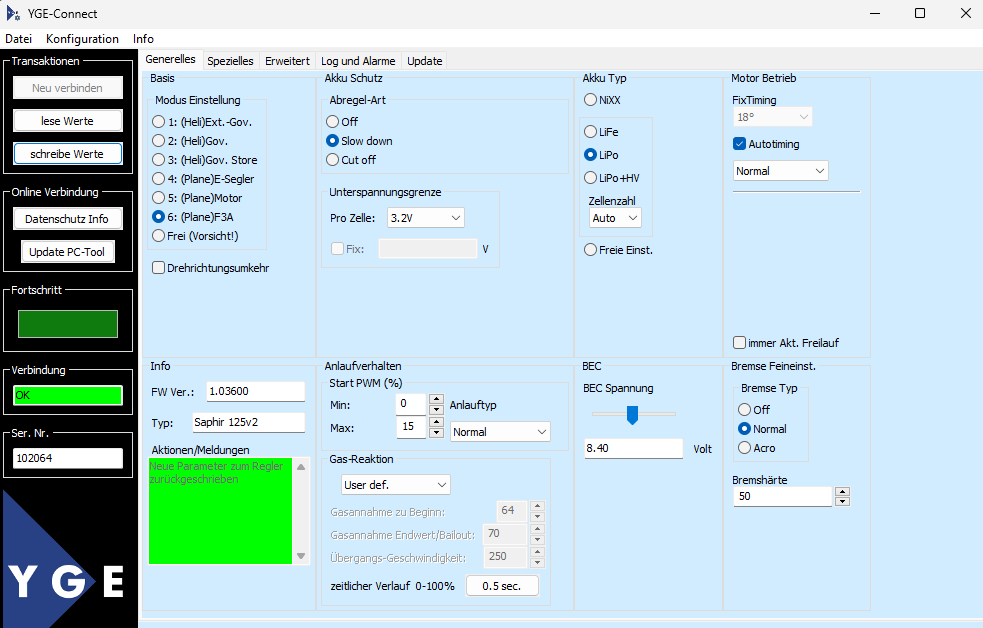This screenshot has height=628, width=983.
Task: Decrease the Bremshärte value
Action: [843, 501]
